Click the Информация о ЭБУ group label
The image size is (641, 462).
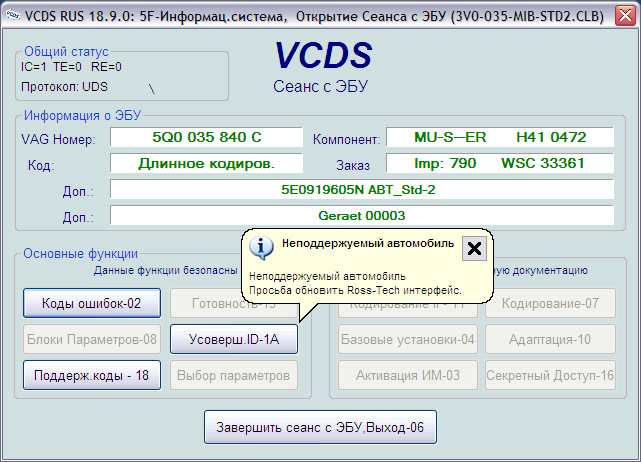tap(82, 115)
